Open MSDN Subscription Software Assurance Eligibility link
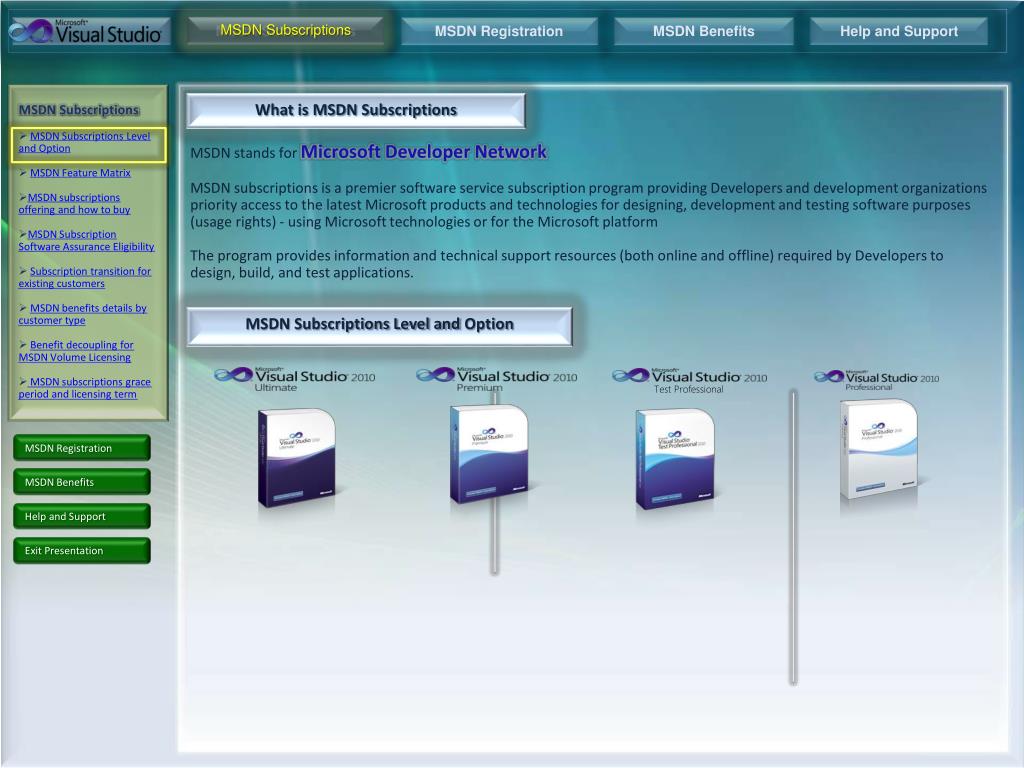The width and height of the screenshot is (1024, 768). pos(86,240)
